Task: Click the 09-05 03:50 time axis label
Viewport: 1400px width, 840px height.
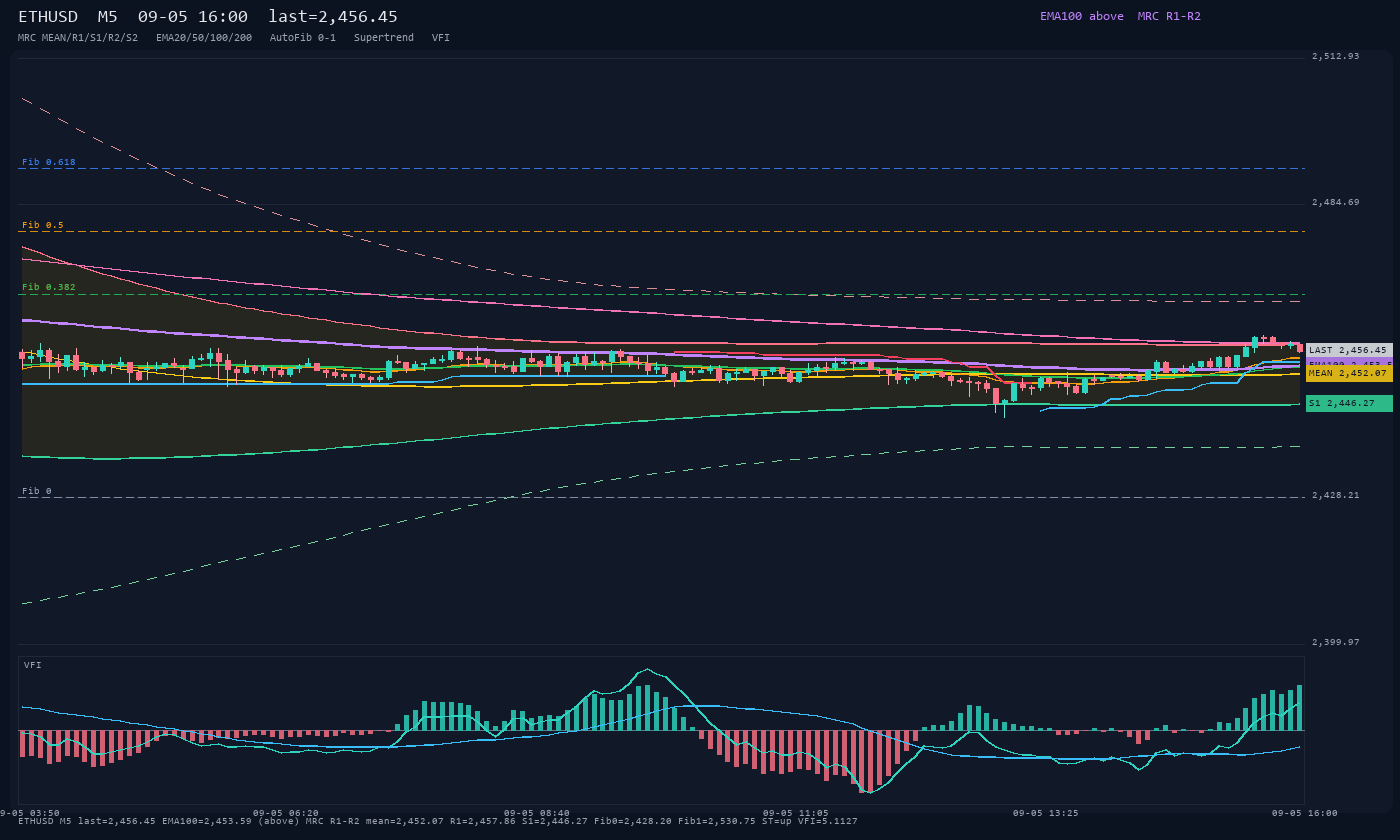Action: 30,813
